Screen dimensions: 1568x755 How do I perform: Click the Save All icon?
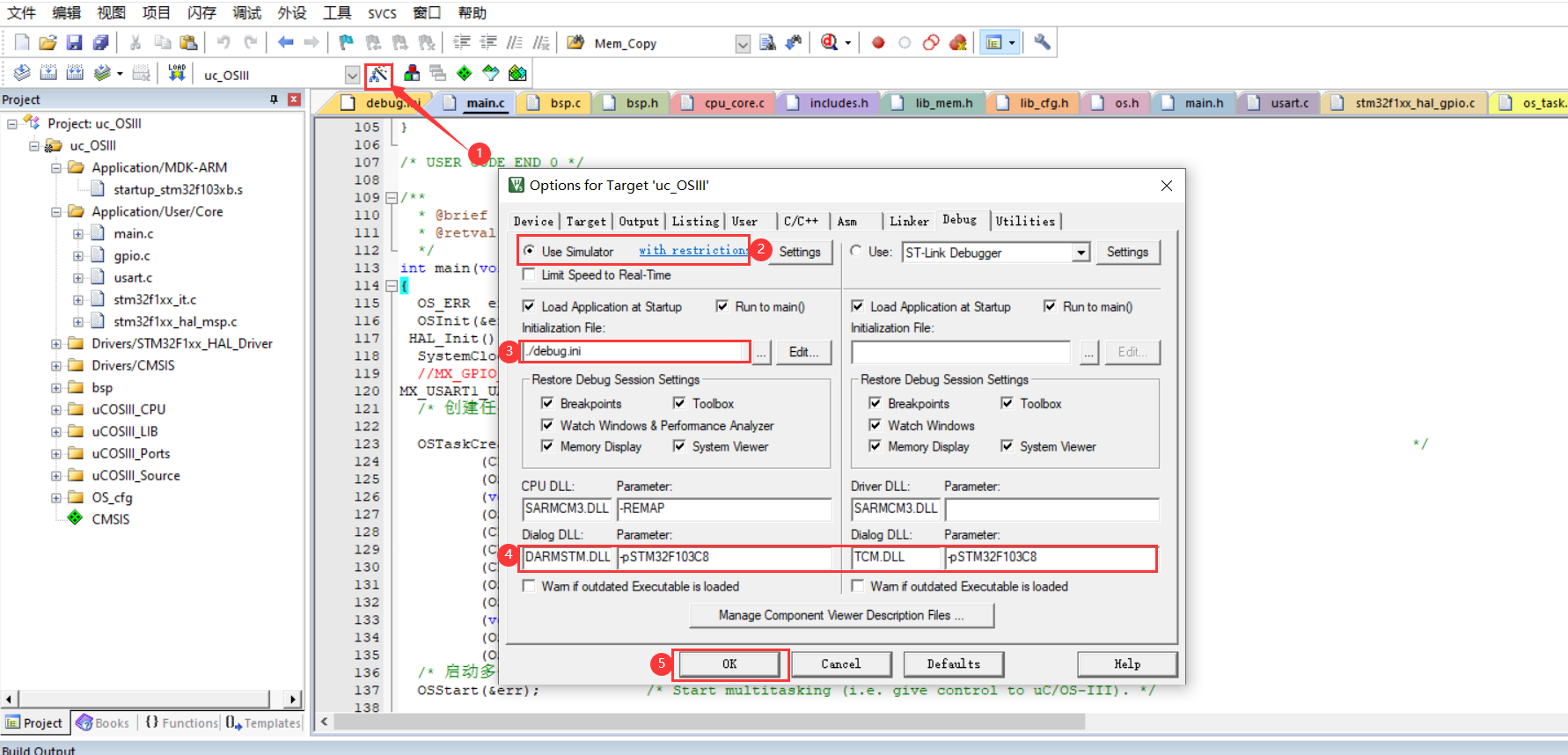[x=101, y=42]
